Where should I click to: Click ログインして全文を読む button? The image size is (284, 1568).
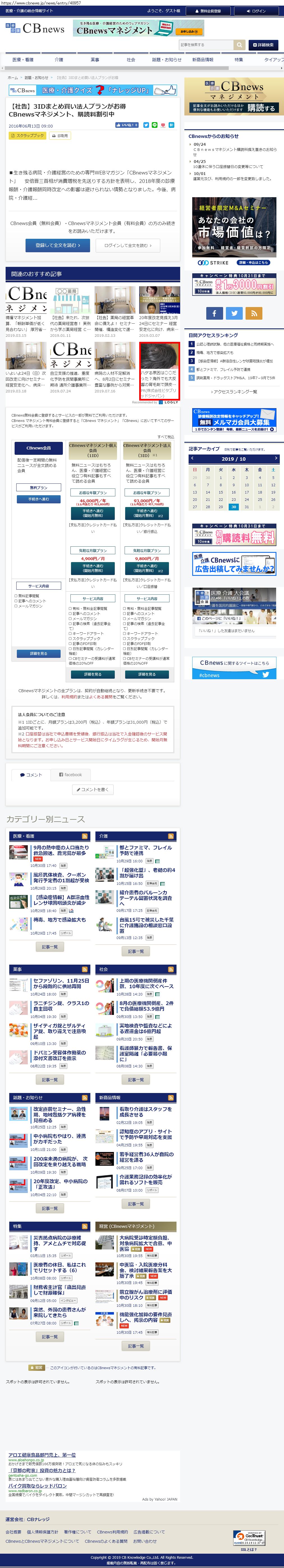[128, 245]
